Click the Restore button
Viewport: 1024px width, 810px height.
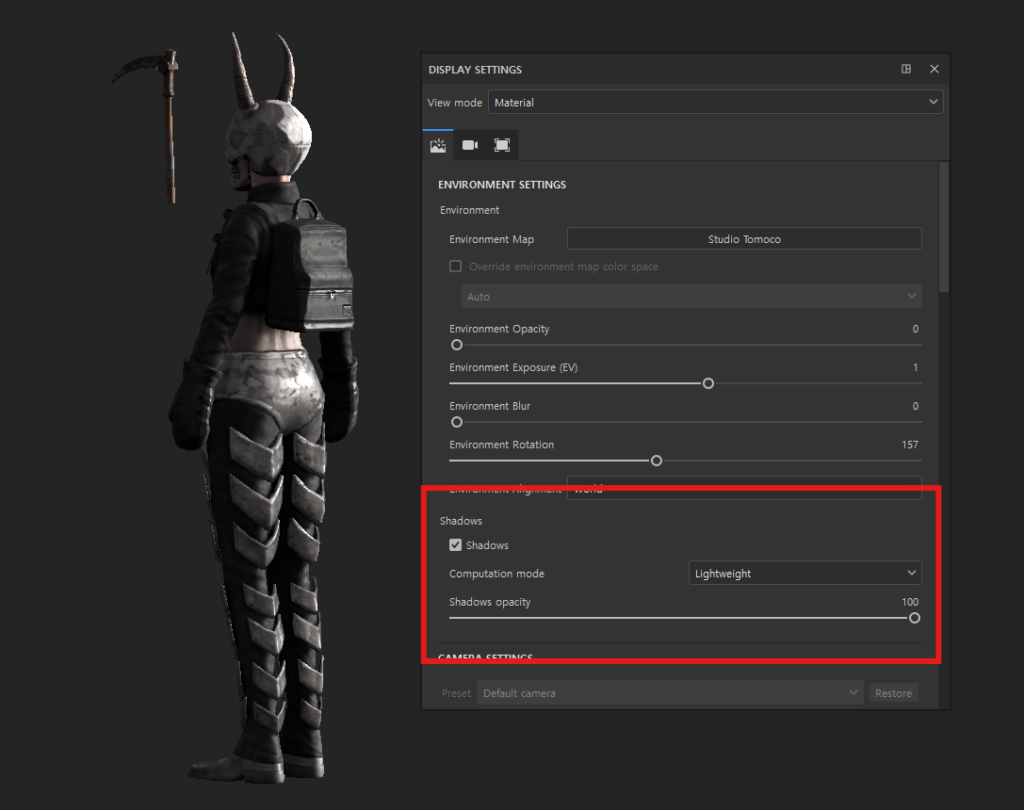click(893, 693)
